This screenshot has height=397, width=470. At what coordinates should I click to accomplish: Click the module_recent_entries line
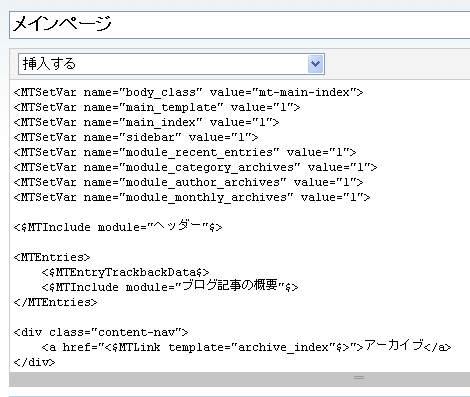(x=185, y=152)
